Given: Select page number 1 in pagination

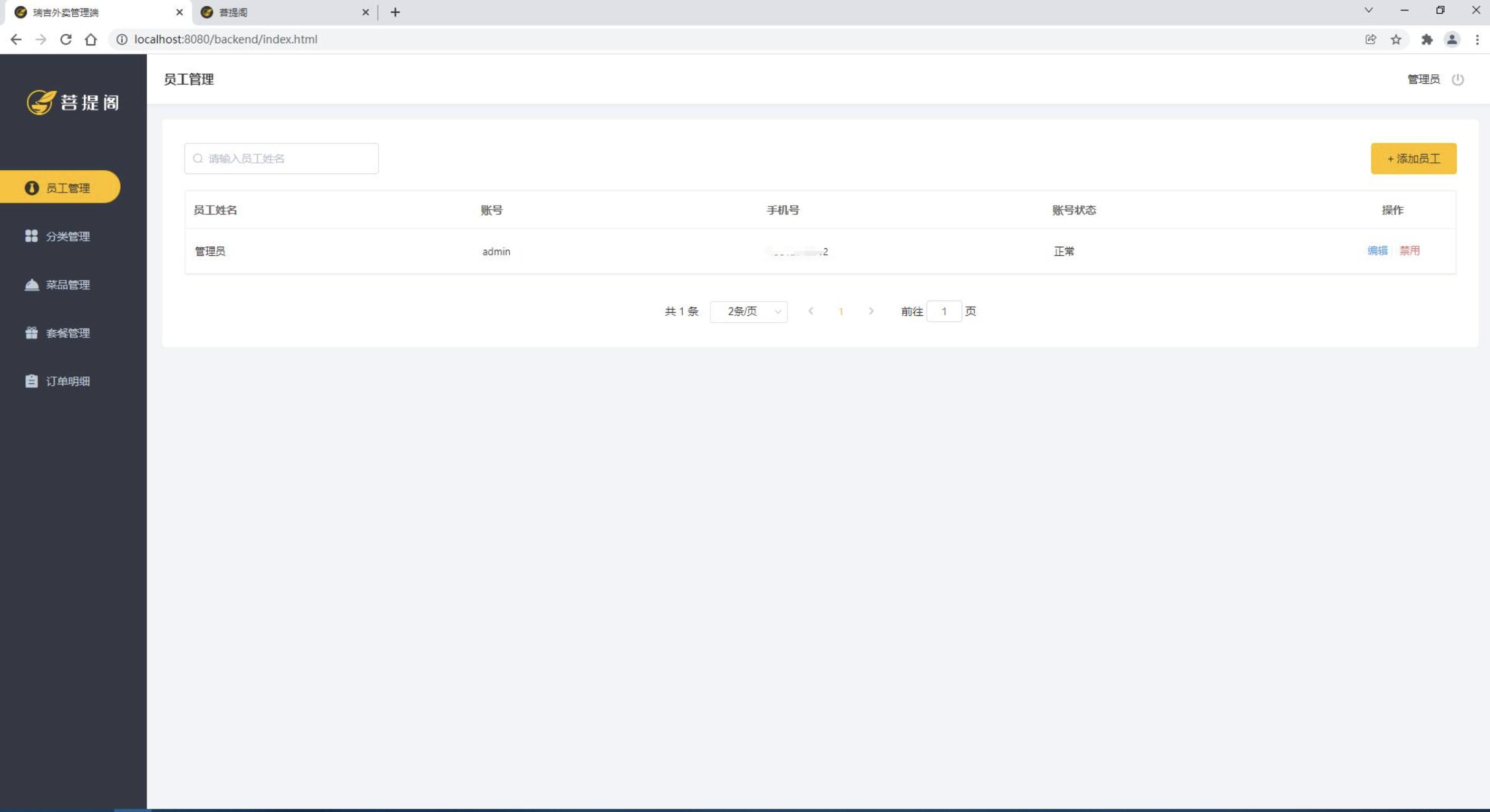Looking at the screenshot, I should (841, 312).
